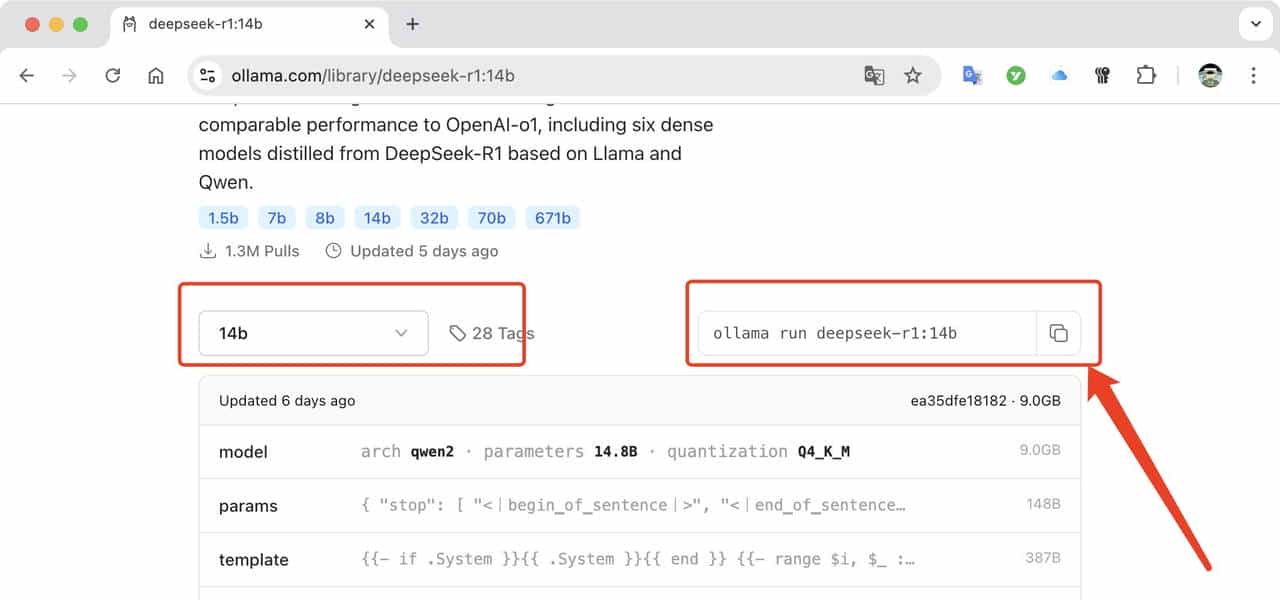Click the 387B size value
1280x600 pixels.
(x=1043, y=559)
